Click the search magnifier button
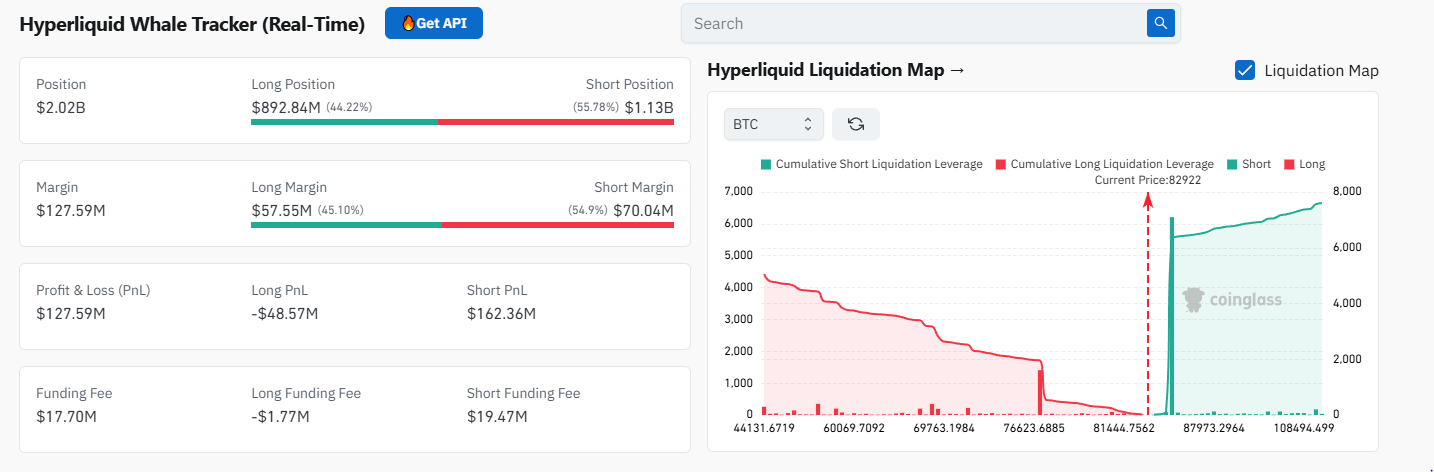Viewport: 1434px width, 472px height. (x=1160, y=23)
